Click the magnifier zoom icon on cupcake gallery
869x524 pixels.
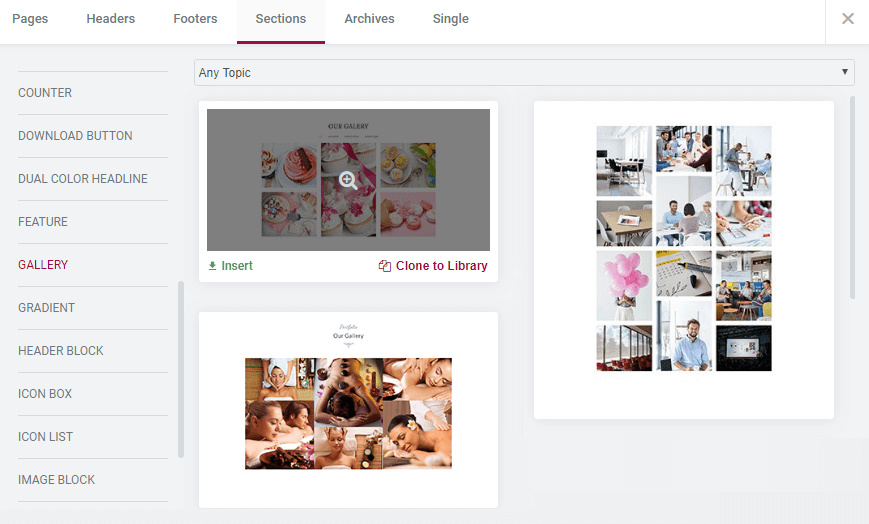pyautogui.click(x=348, y=180)
